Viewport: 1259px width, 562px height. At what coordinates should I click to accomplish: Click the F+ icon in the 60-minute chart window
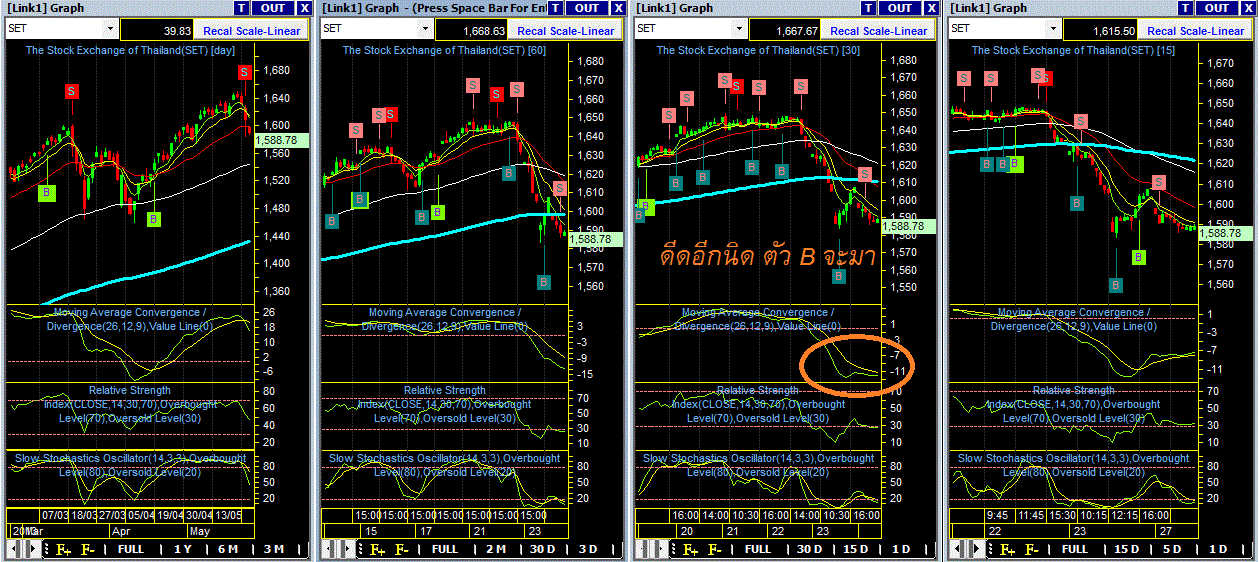[x=377, y=549]
